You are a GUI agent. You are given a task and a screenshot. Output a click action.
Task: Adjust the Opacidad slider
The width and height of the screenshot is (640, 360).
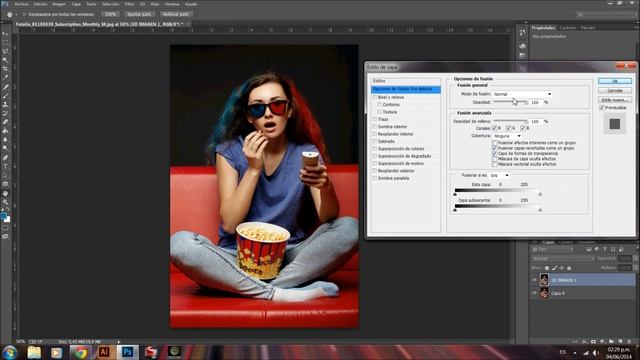pos(510,102)
